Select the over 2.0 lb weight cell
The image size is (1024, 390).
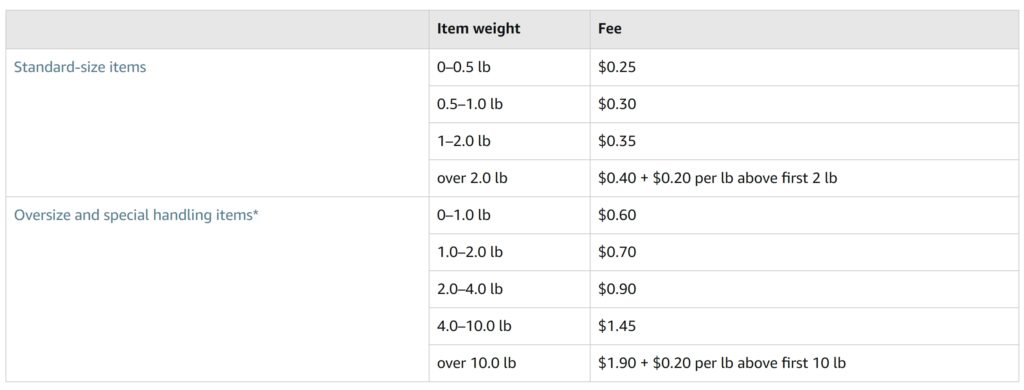pos(509,178)
